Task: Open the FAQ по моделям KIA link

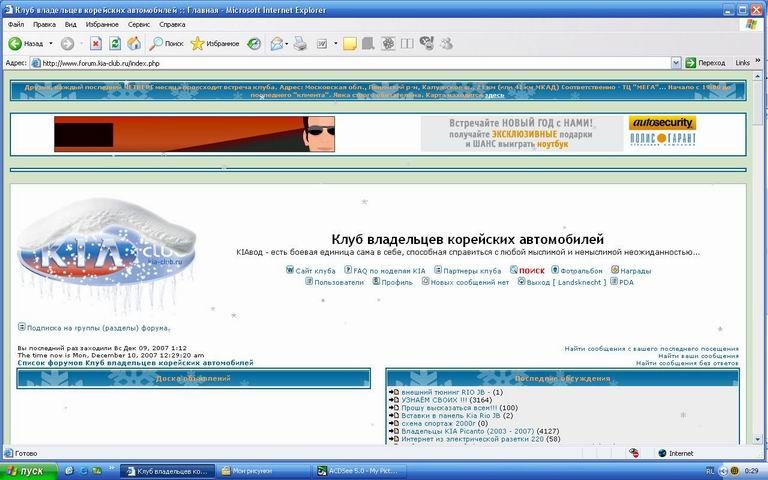Action: (389, 270)
